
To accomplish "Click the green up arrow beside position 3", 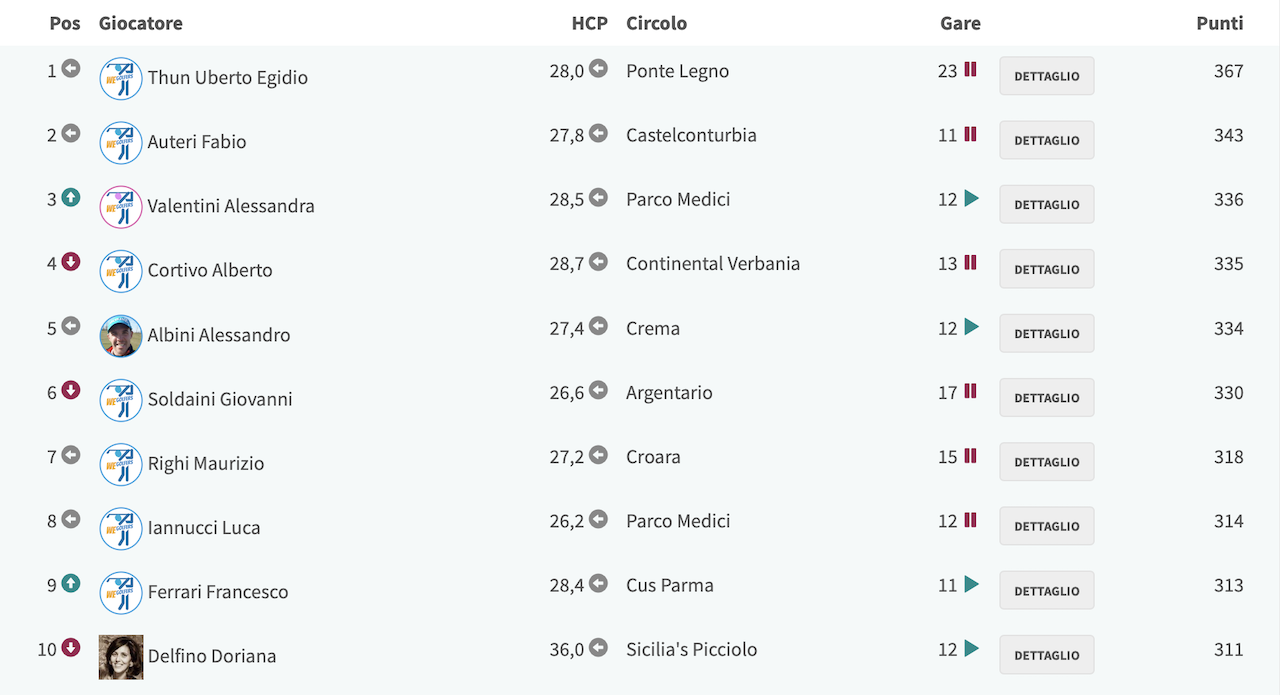I will pyautogui.click(x=71, y=198).
